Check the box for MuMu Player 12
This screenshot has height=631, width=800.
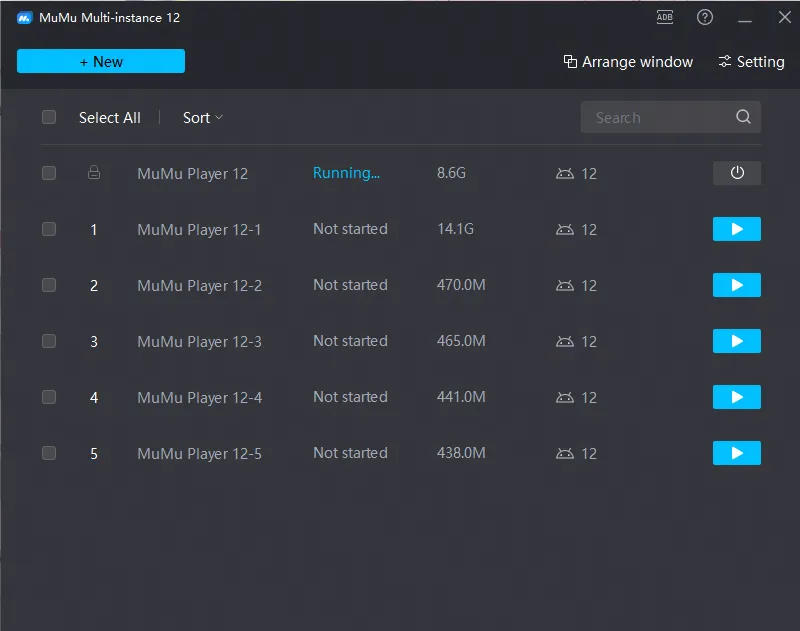click(49, 173)
